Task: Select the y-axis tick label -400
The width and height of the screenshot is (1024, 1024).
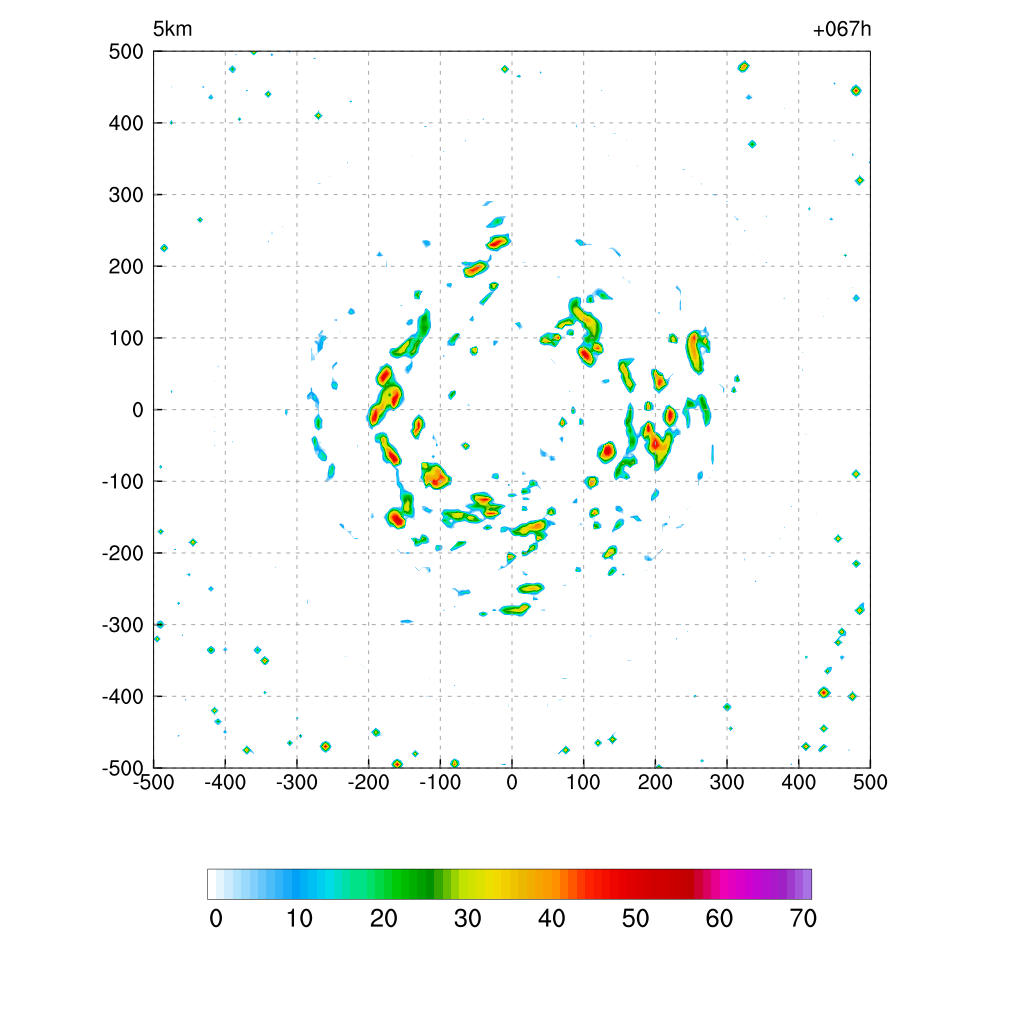Action: 122,697
